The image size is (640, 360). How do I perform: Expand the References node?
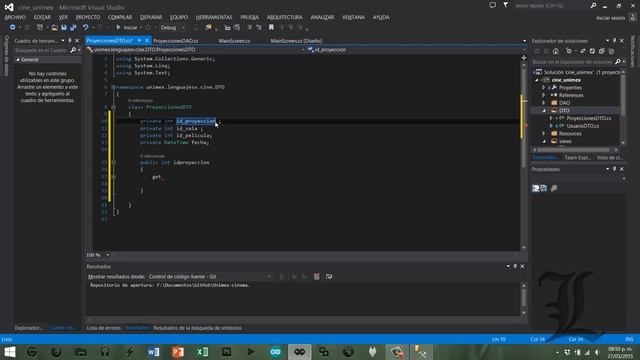click(544, 95)
